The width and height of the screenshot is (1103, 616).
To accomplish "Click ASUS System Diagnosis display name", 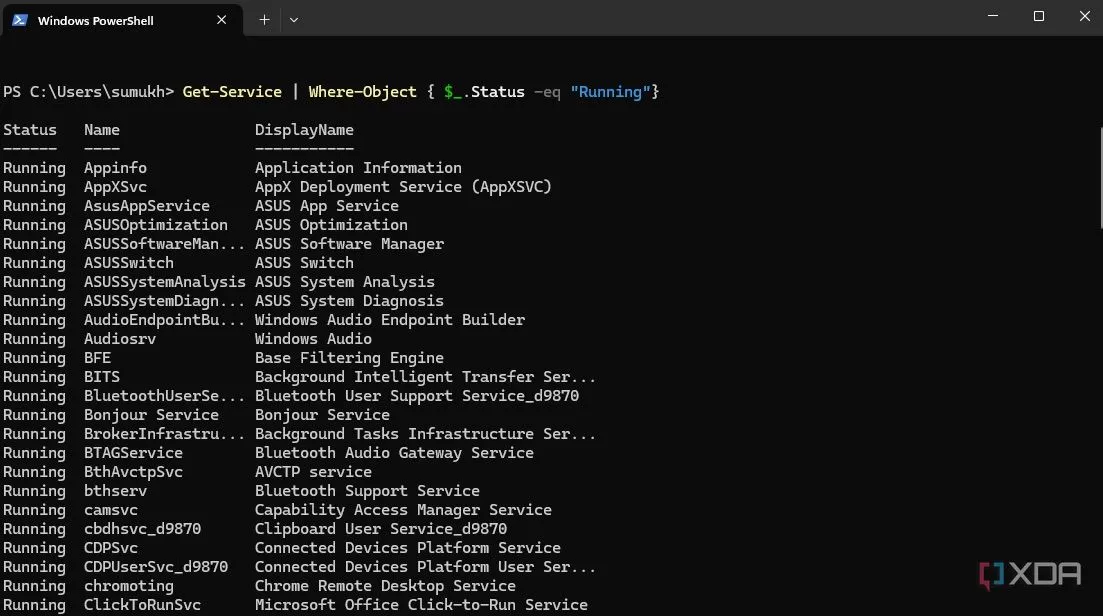I will click(349, 301).
